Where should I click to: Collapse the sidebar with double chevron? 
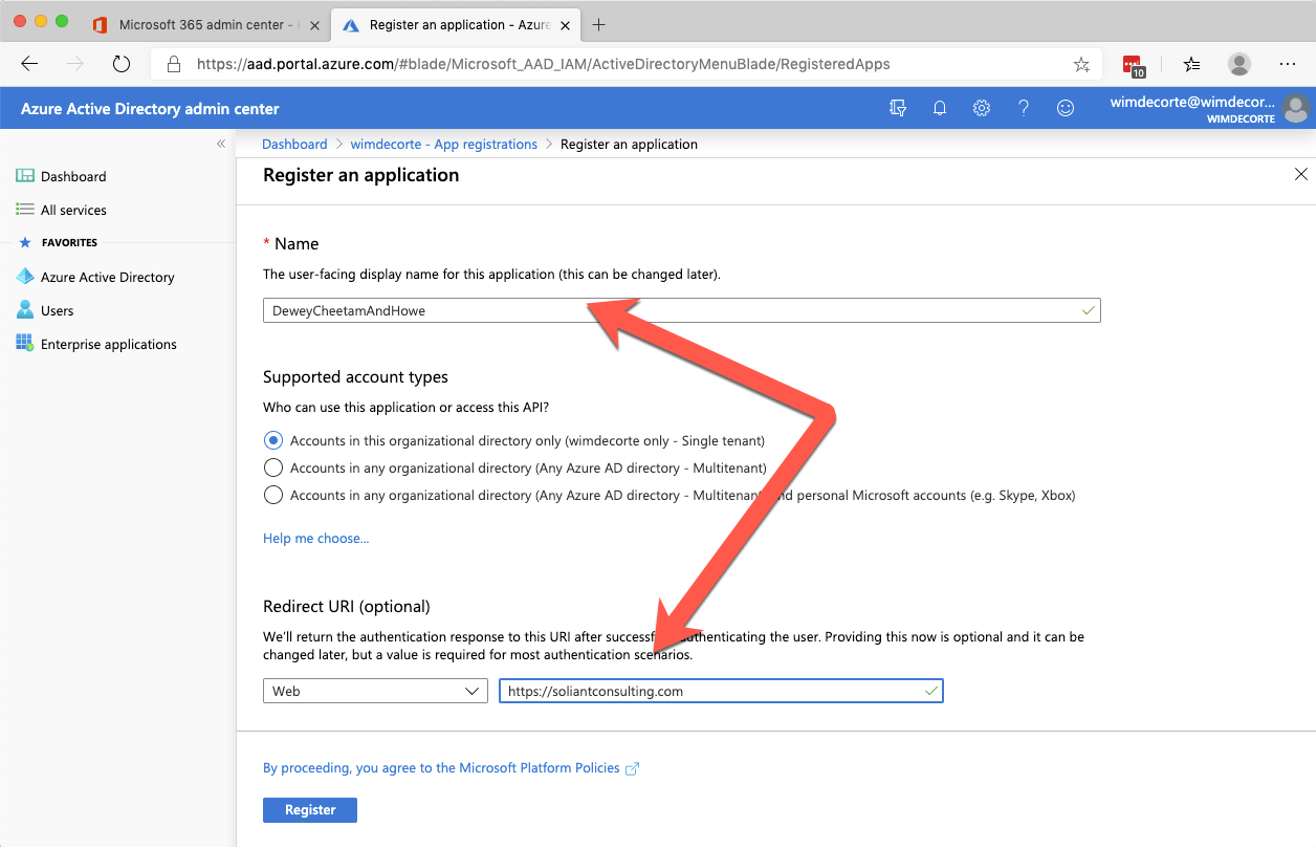221,144
